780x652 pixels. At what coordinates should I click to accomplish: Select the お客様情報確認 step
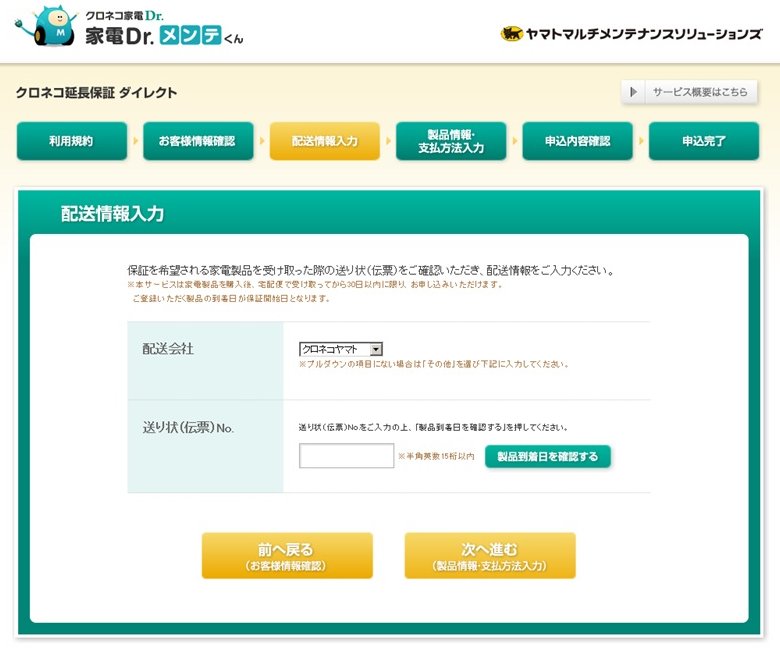[x=197, y=141]
